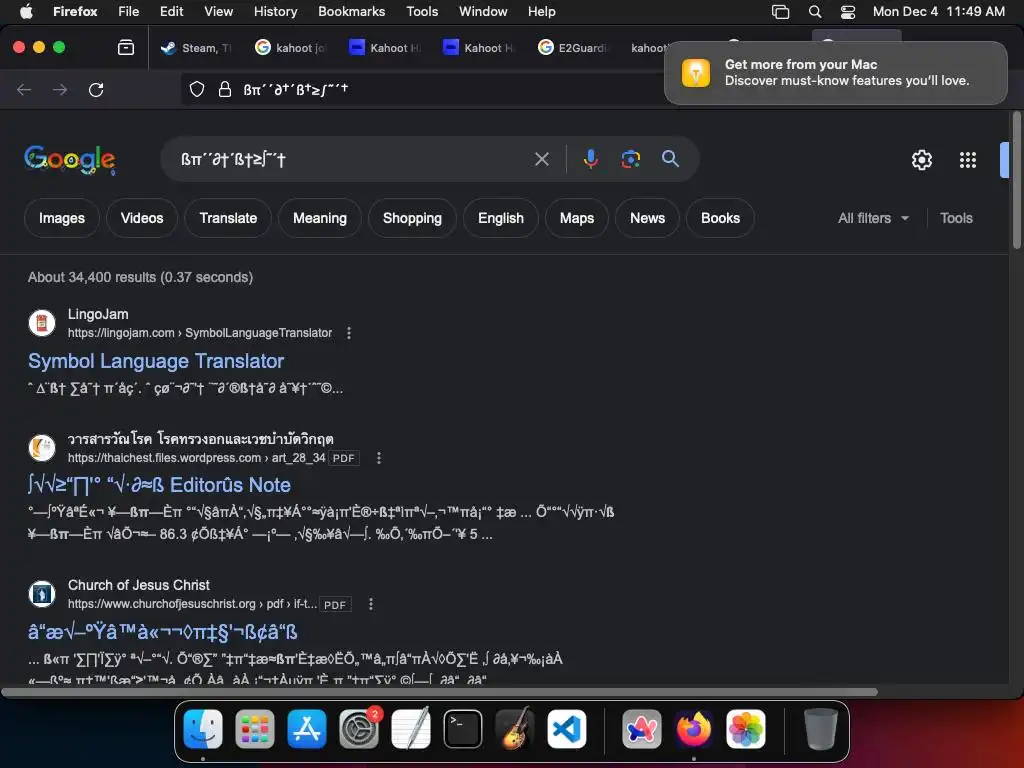Open the Church of Jesus Christ result title
This screenshot has width=1024, height=768.
point(163,632)
